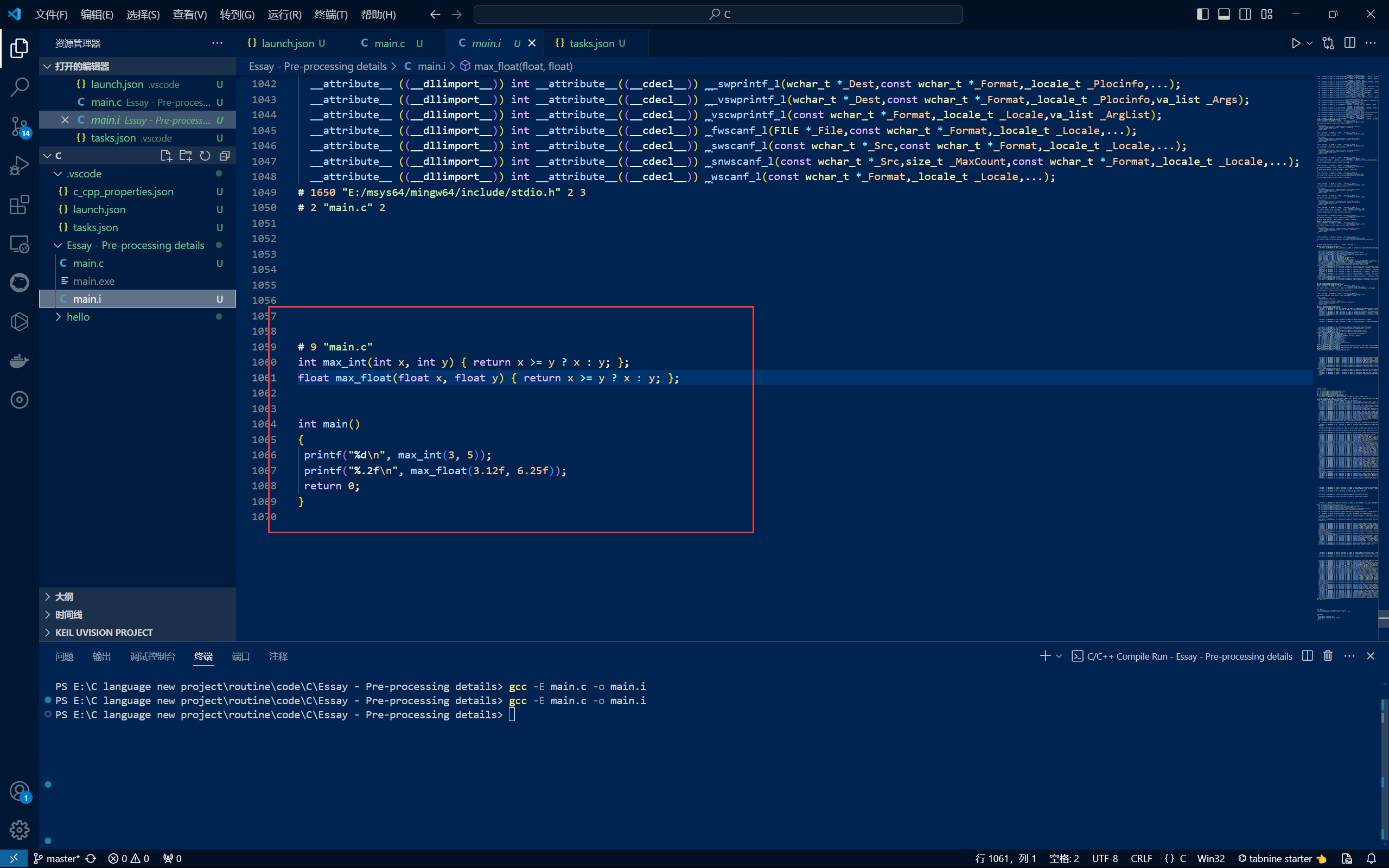This screenshot has width=1389, height=868.
Task: Create a new folder in C folder
Action: [x=186, y=156]
